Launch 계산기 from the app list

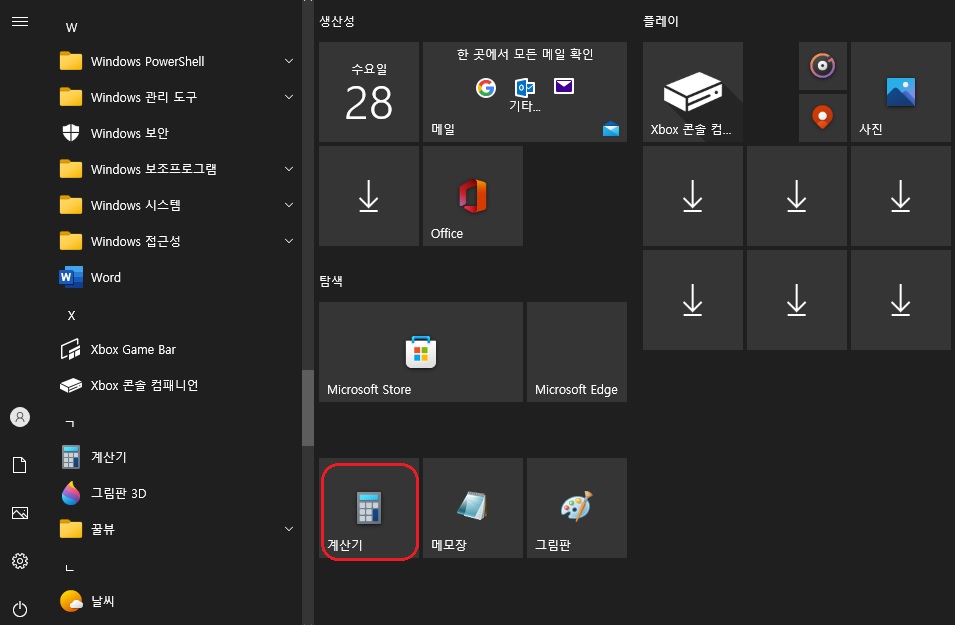point(177,457)
